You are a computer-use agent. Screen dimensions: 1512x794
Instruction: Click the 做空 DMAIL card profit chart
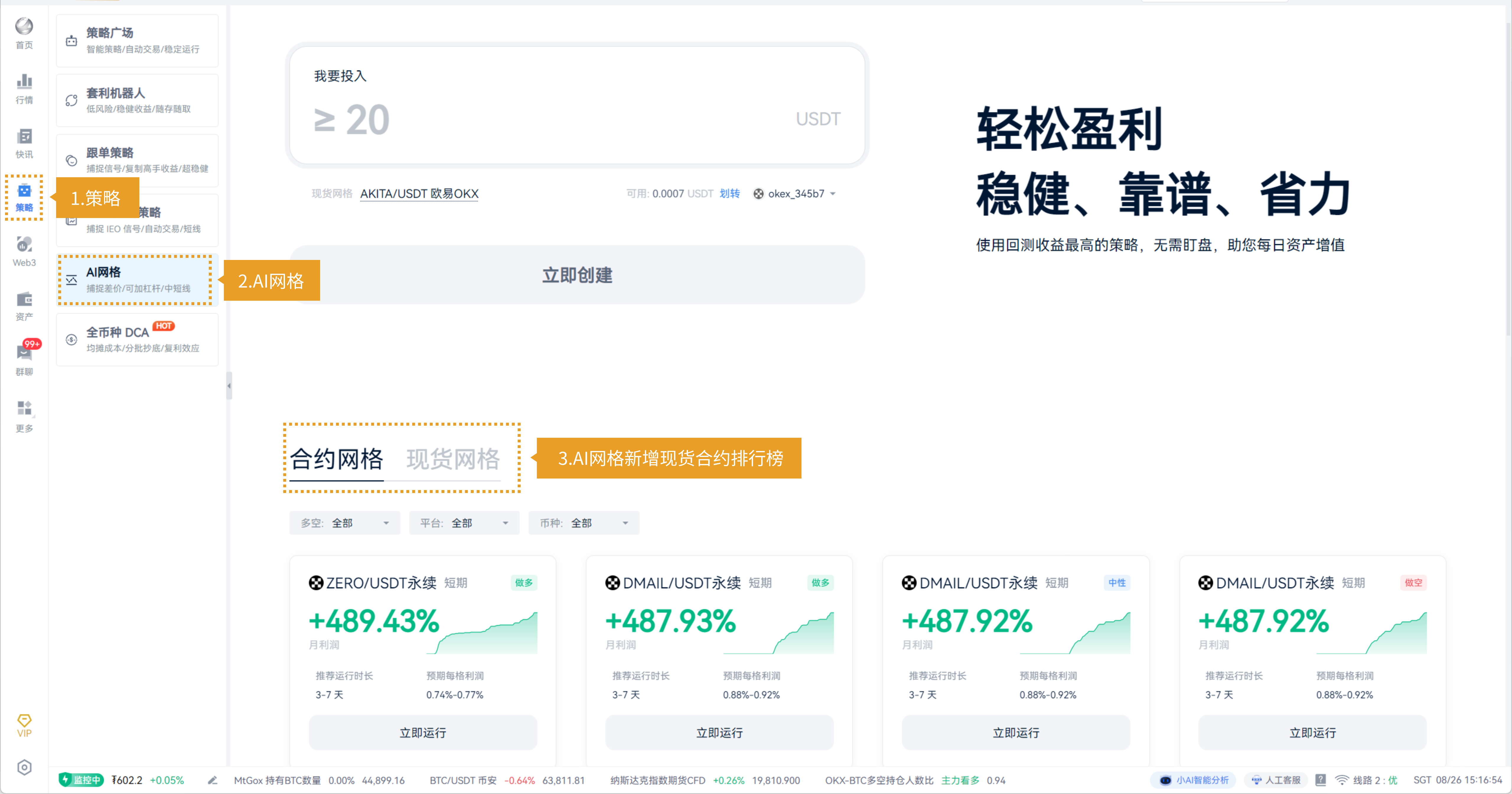[x=1372, y=632]
